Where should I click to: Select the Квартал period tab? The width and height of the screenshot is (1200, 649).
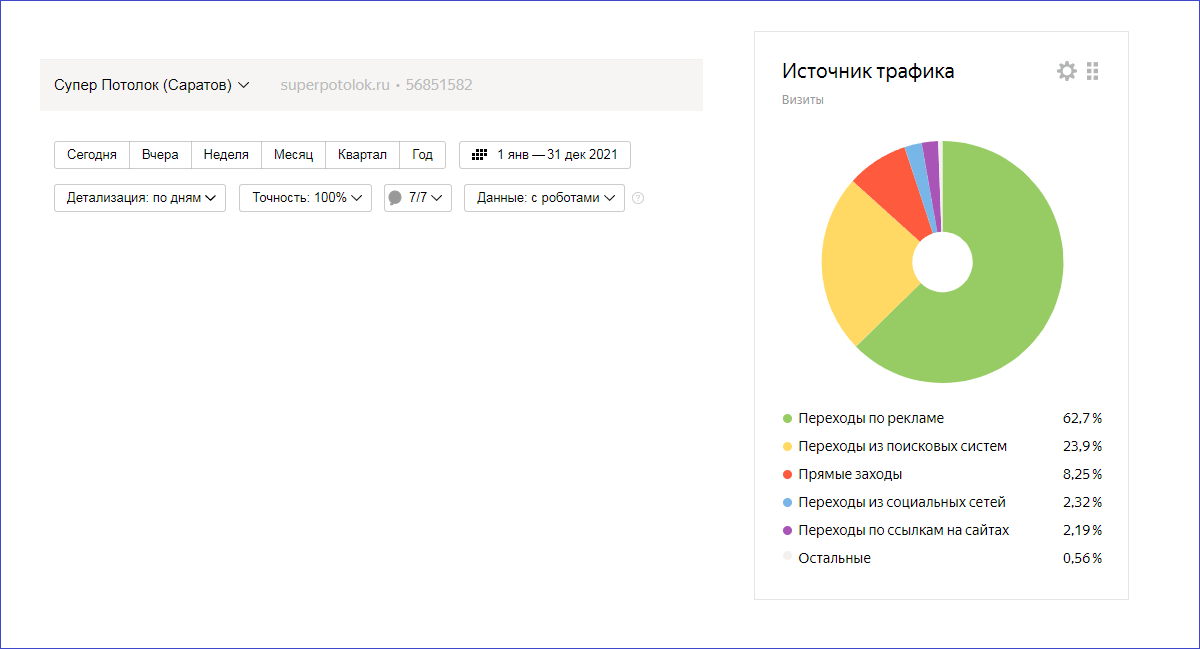362,155
